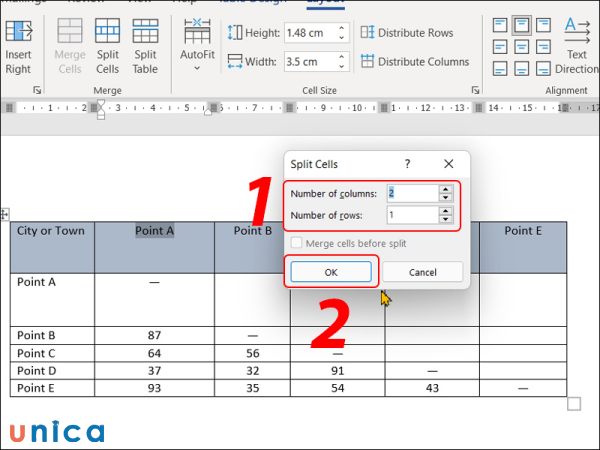Increase the row Height value
The image size is (600, 450).
click(x=342, y=28)
